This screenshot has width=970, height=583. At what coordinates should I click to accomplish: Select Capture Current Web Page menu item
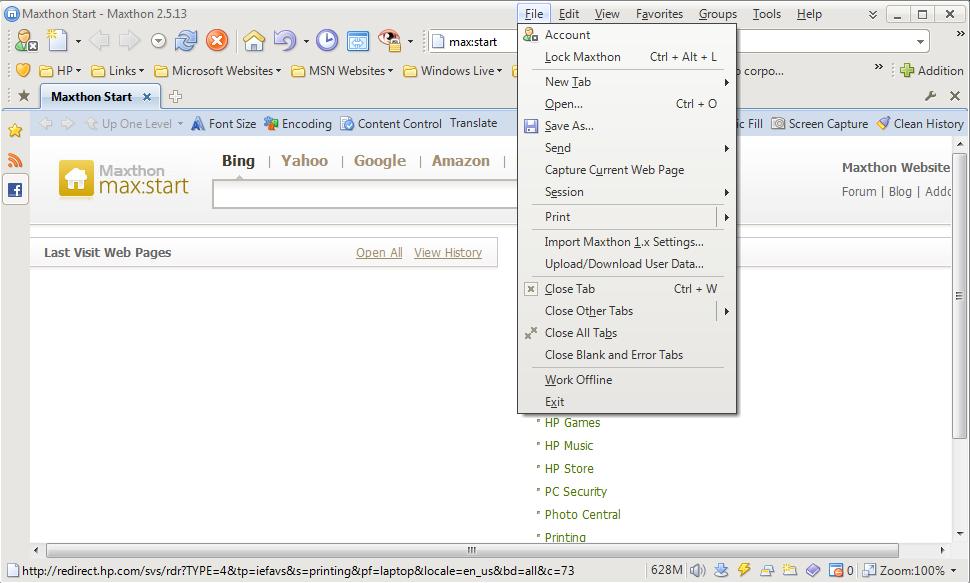614,170
